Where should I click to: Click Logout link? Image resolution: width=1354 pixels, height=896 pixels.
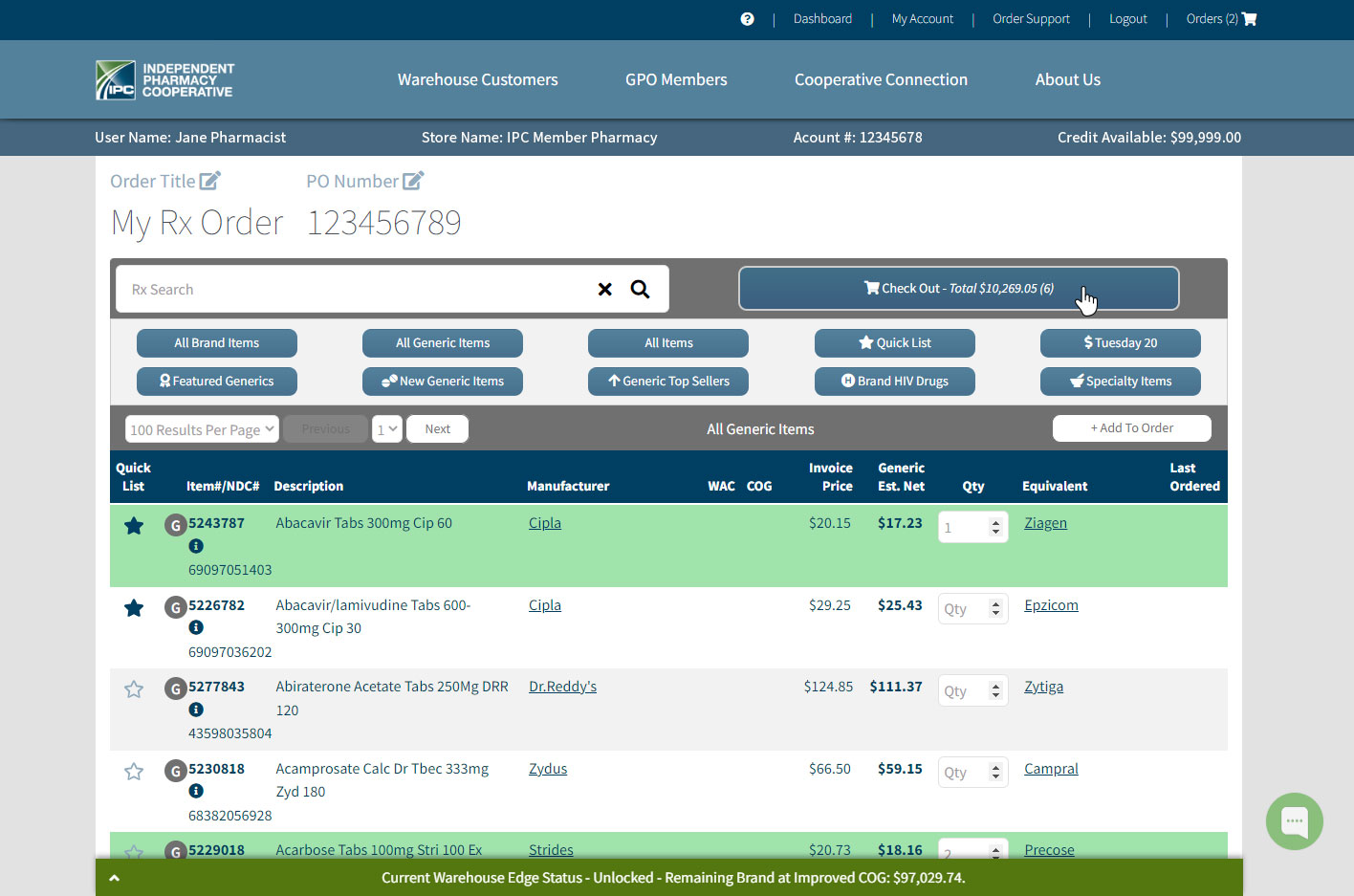[1128, 19]
